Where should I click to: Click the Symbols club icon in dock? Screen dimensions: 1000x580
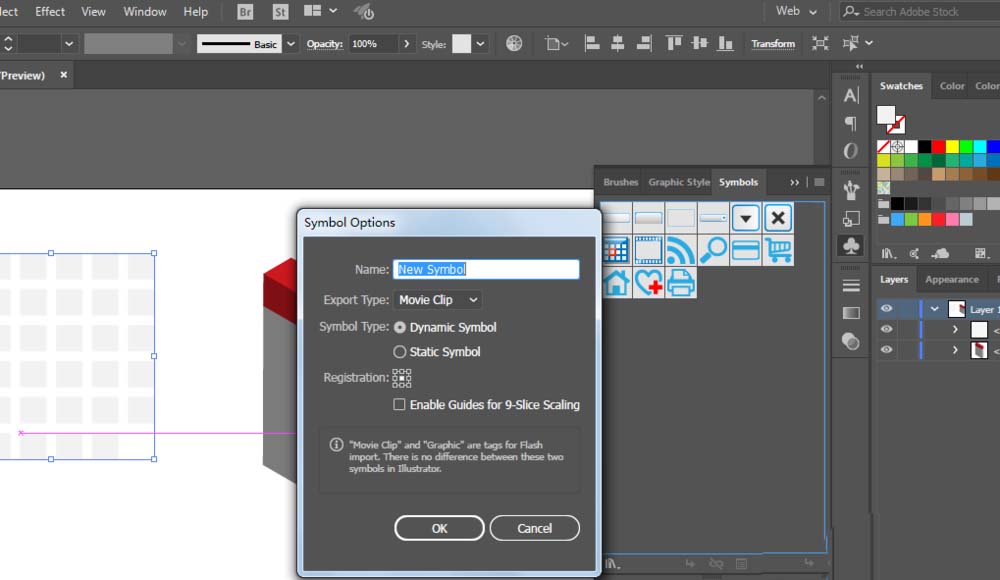coord(851,245)
